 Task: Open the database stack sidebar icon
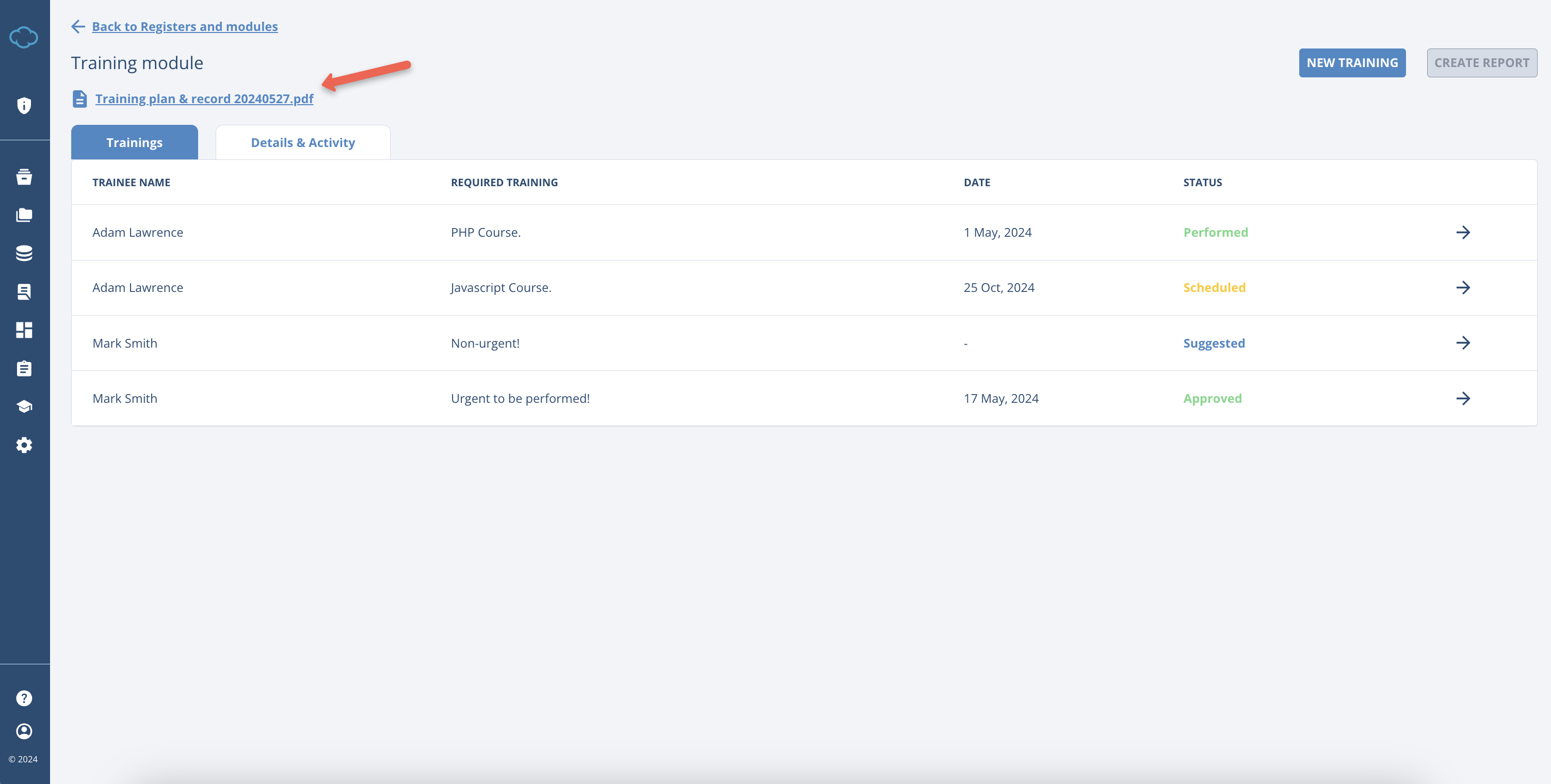[x=24, y=253]
